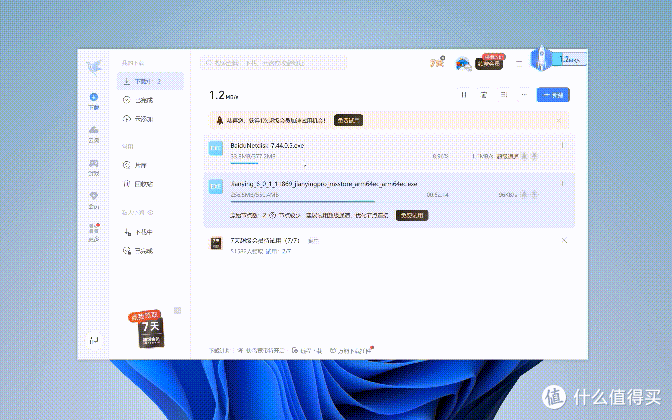Click the info icon beside the private space header

150,213
